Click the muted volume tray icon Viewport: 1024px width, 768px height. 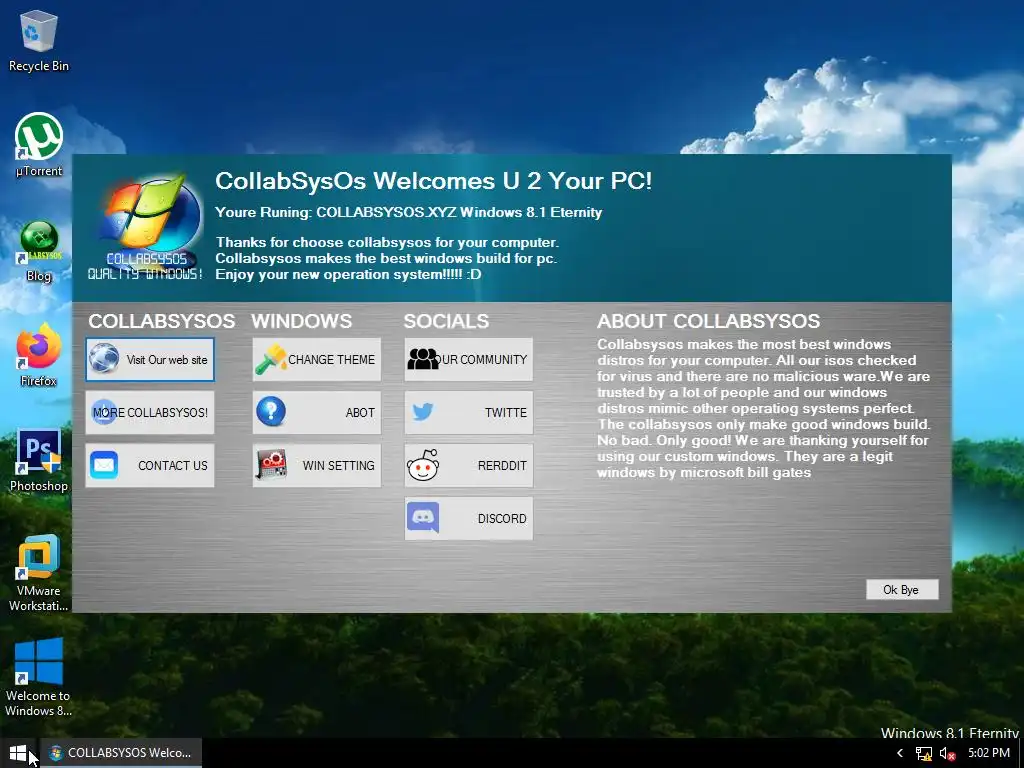947,754
